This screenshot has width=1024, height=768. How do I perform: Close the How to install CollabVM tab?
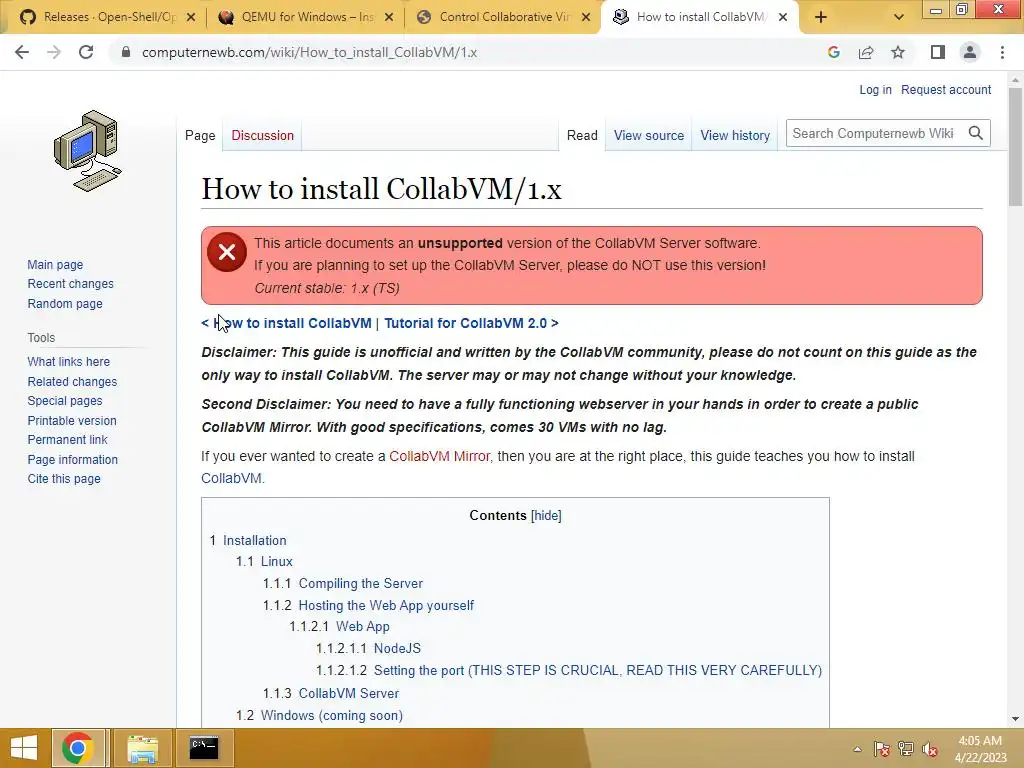click(783, 18)
